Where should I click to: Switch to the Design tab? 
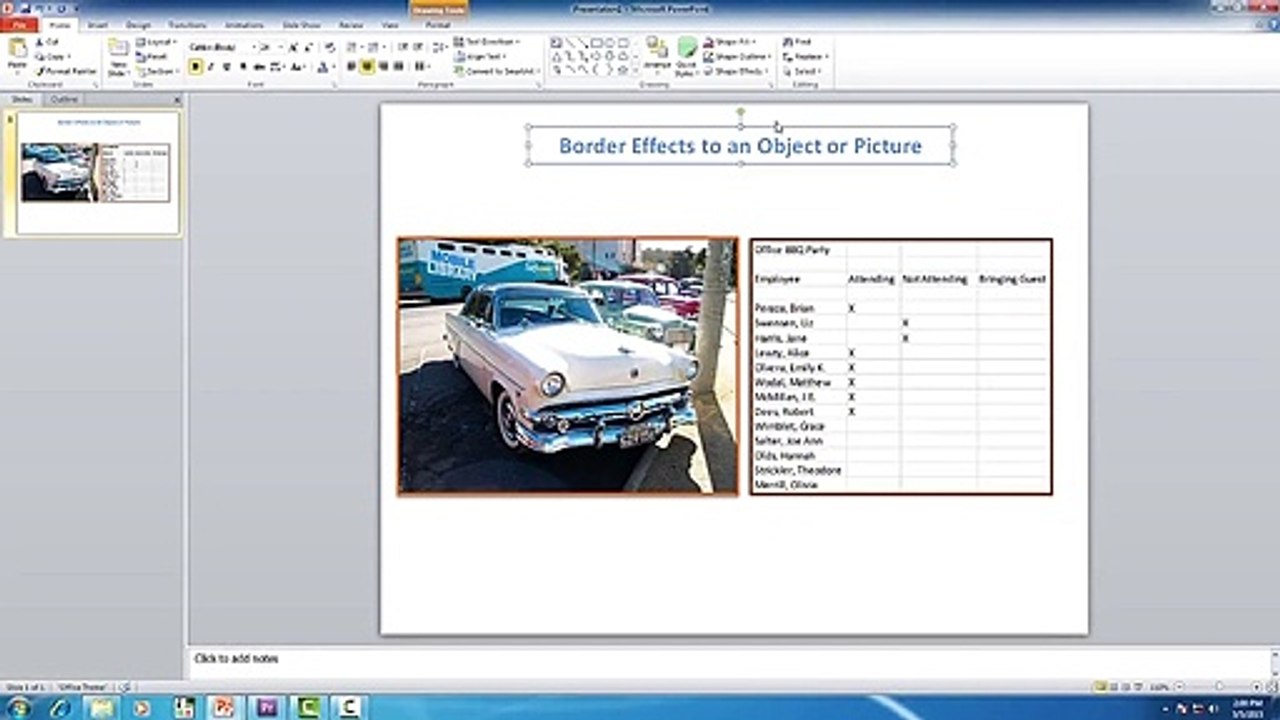pyautogui.click(x=138, y=25)
